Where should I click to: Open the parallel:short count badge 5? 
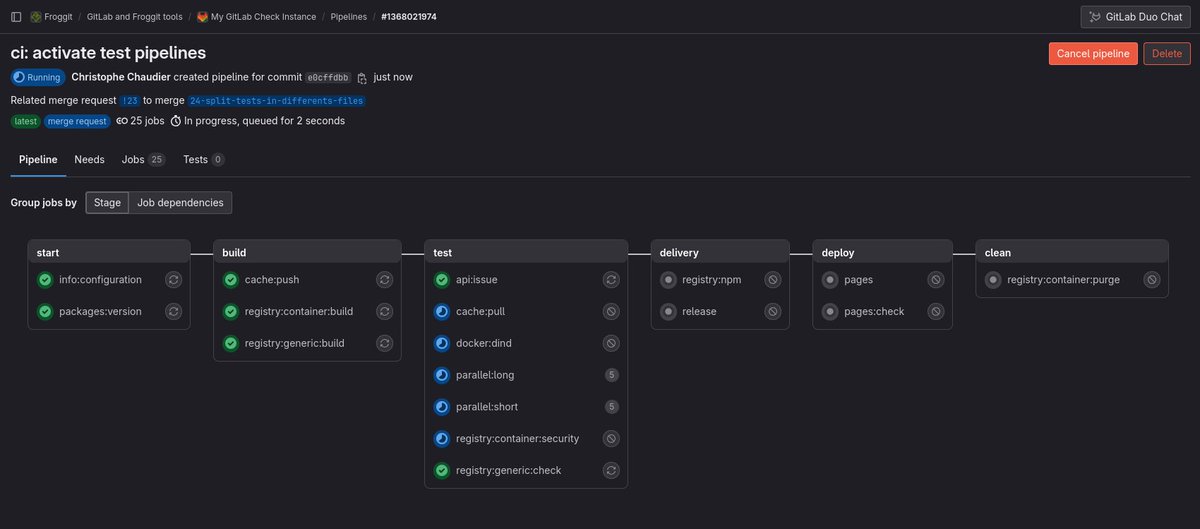(x=611, y=407)
